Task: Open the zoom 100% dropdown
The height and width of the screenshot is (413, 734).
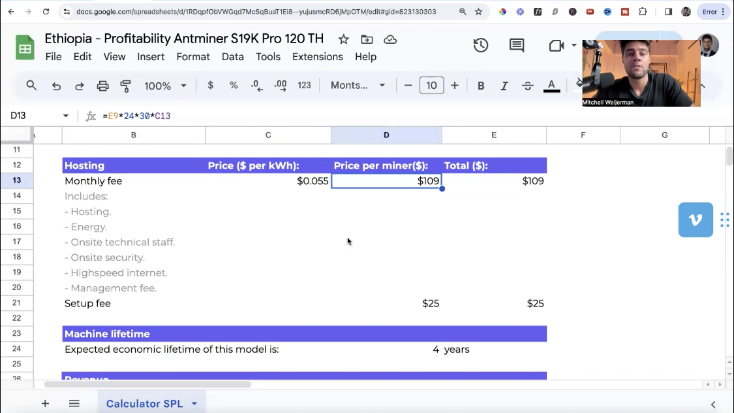Action: 164,86
